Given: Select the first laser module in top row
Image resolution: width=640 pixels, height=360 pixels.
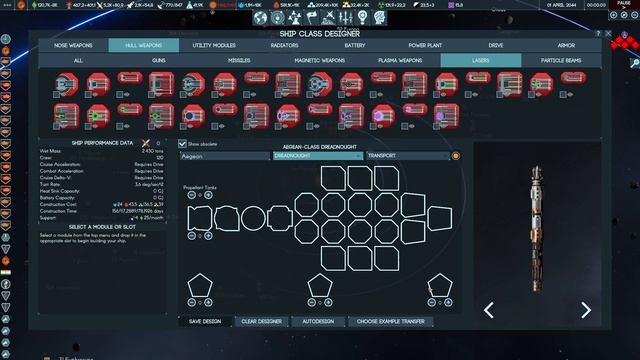Looking at the screenshot, I should [67, 84].
